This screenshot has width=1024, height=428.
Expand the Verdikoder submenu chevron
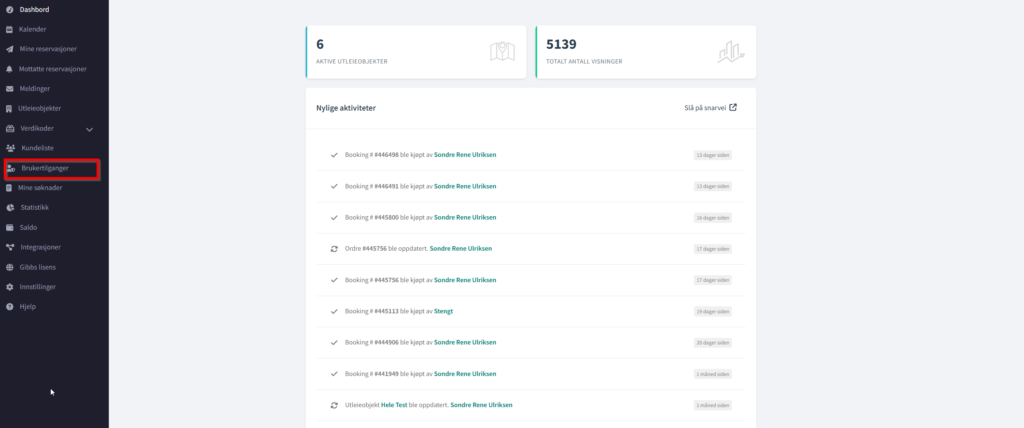[x=89, y=129]
